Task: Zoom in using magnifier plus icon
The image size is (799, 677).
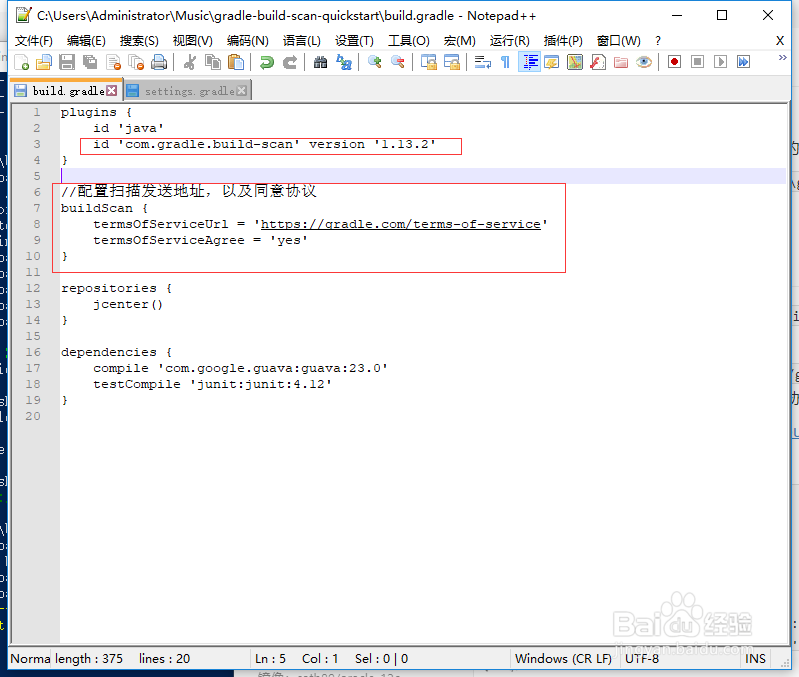Action: pos(375,62)
